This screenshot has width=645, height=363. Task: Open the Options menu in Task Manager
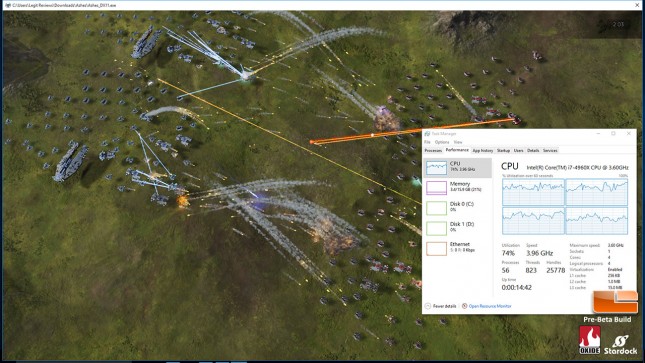442,142
